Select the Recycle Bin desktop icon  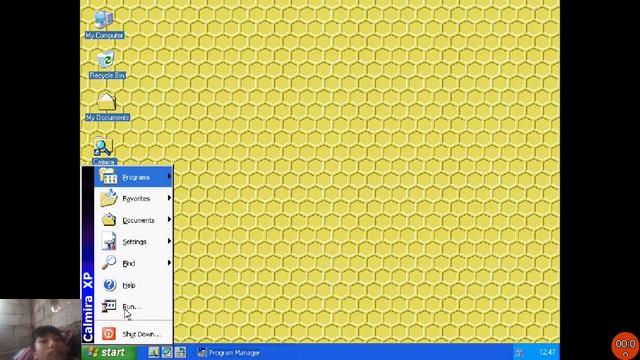coord(107,65)
